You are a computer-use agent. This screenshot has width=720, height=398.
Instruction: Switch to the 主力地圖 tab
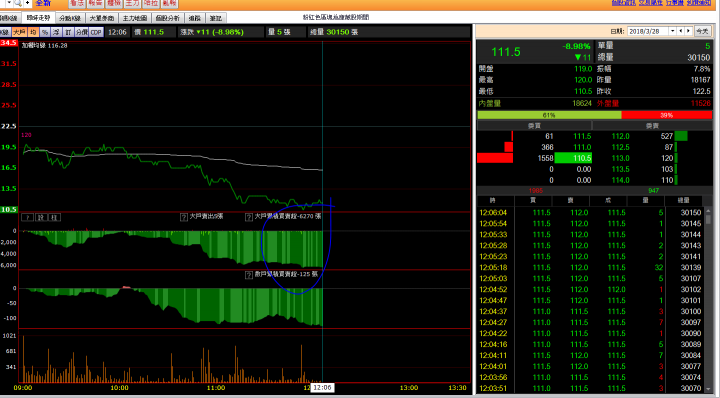(x=135, y=18)
